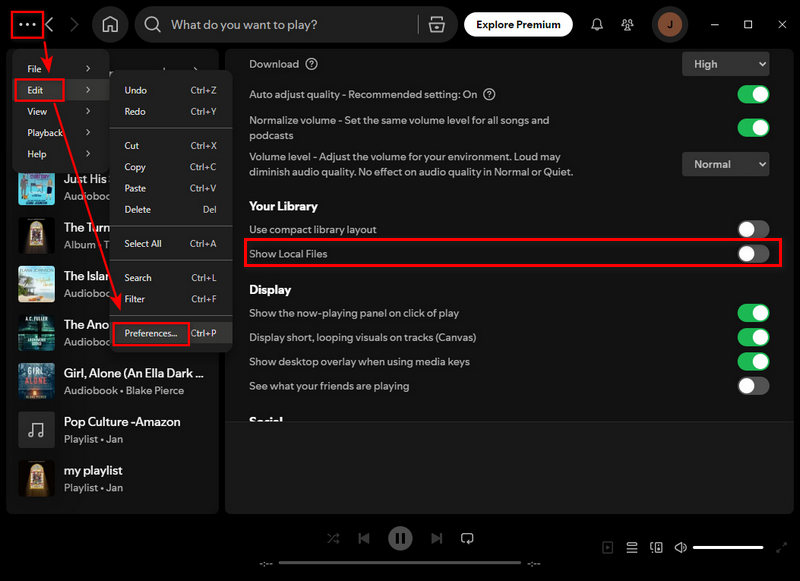Choose Delete in Edit submenu
Viewport: 800px width, 581px height.
tap(171, 210)
